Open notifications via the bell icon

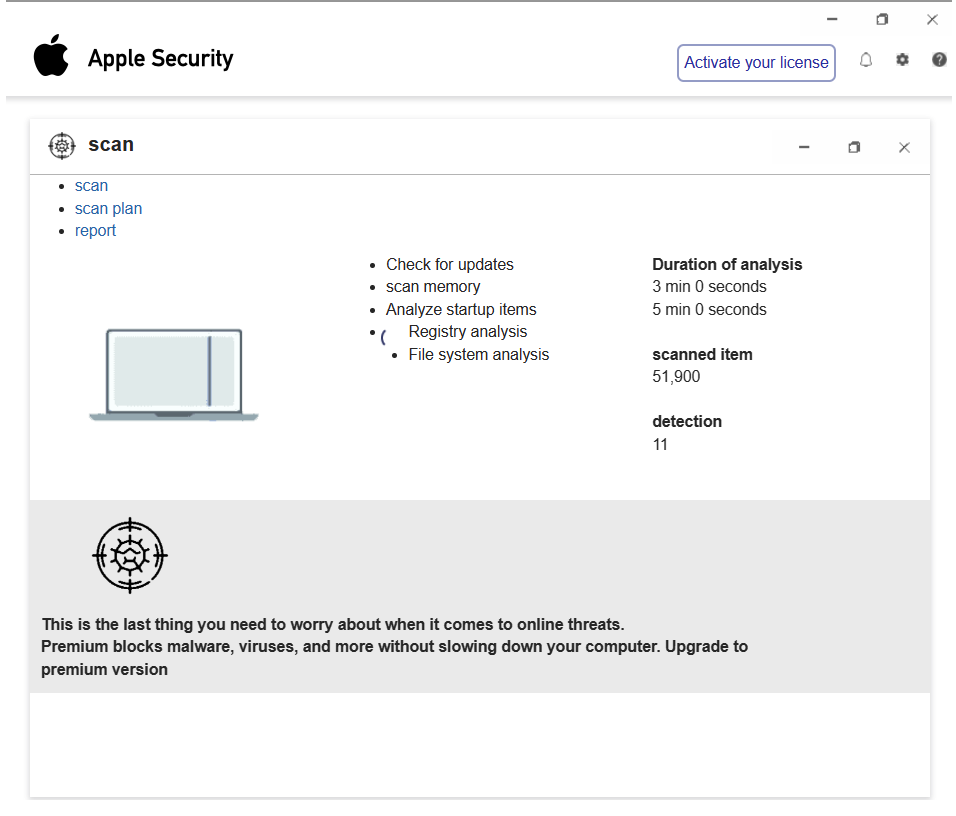tap(866, 60)
